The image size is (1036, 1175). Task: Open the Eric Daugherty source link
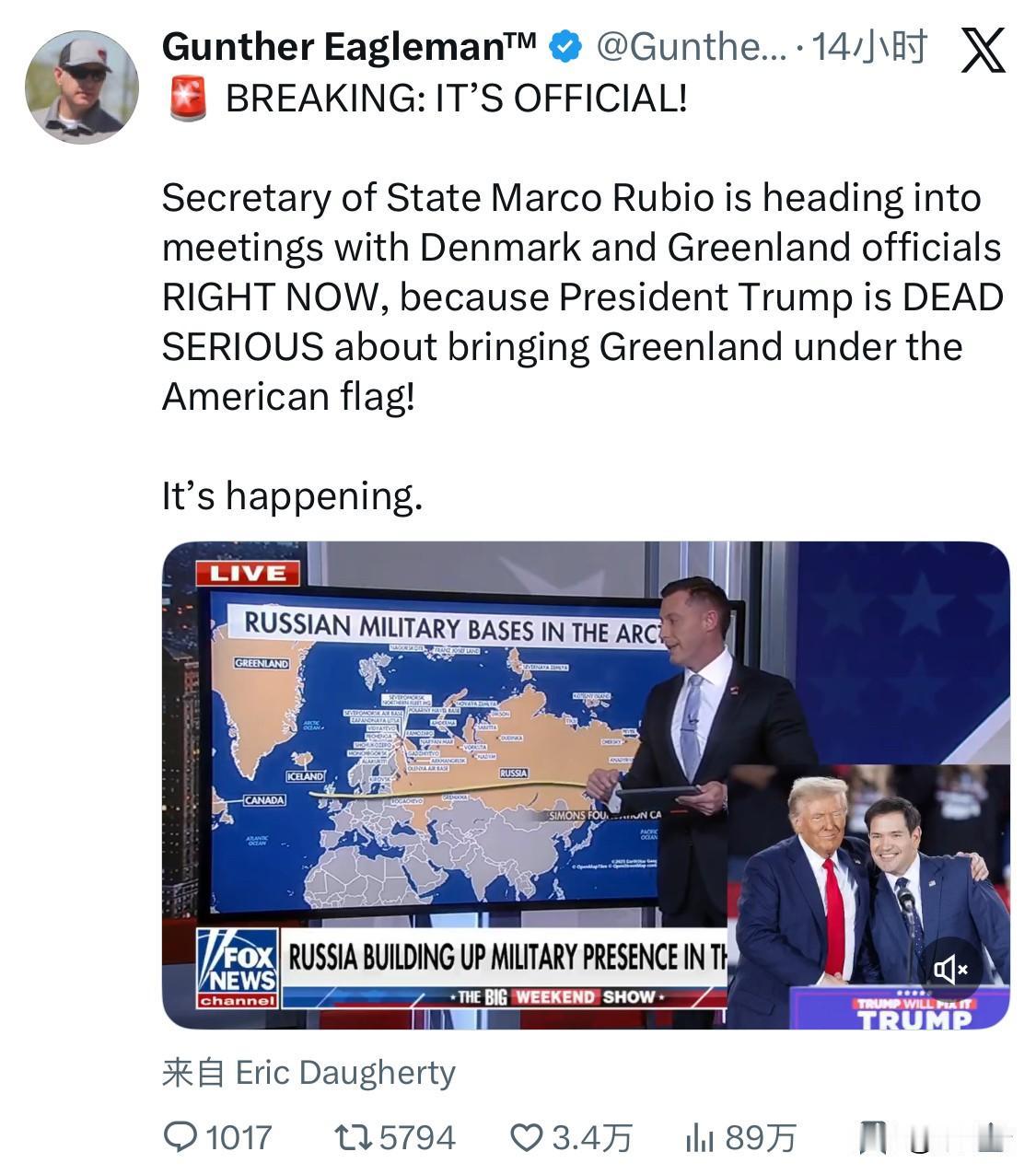345,1073
